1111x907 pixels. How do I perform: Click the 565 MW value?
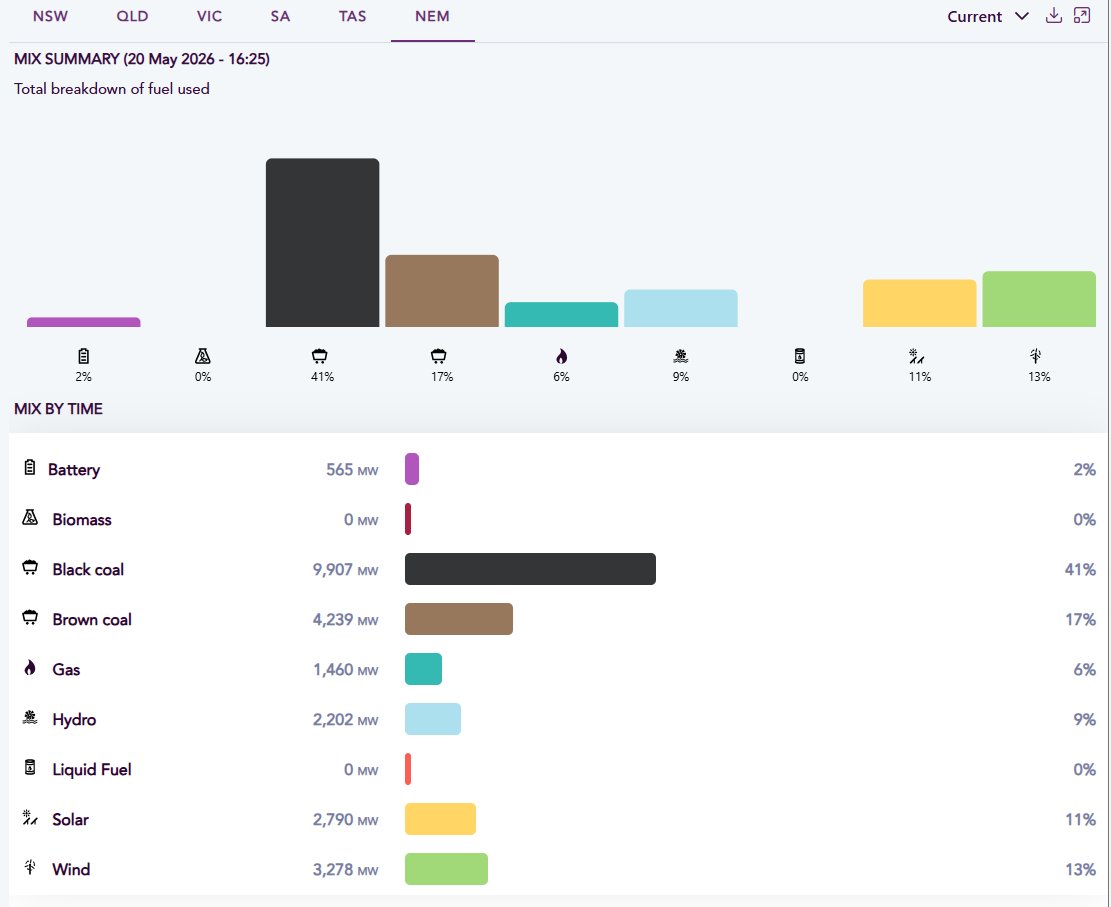351,470
